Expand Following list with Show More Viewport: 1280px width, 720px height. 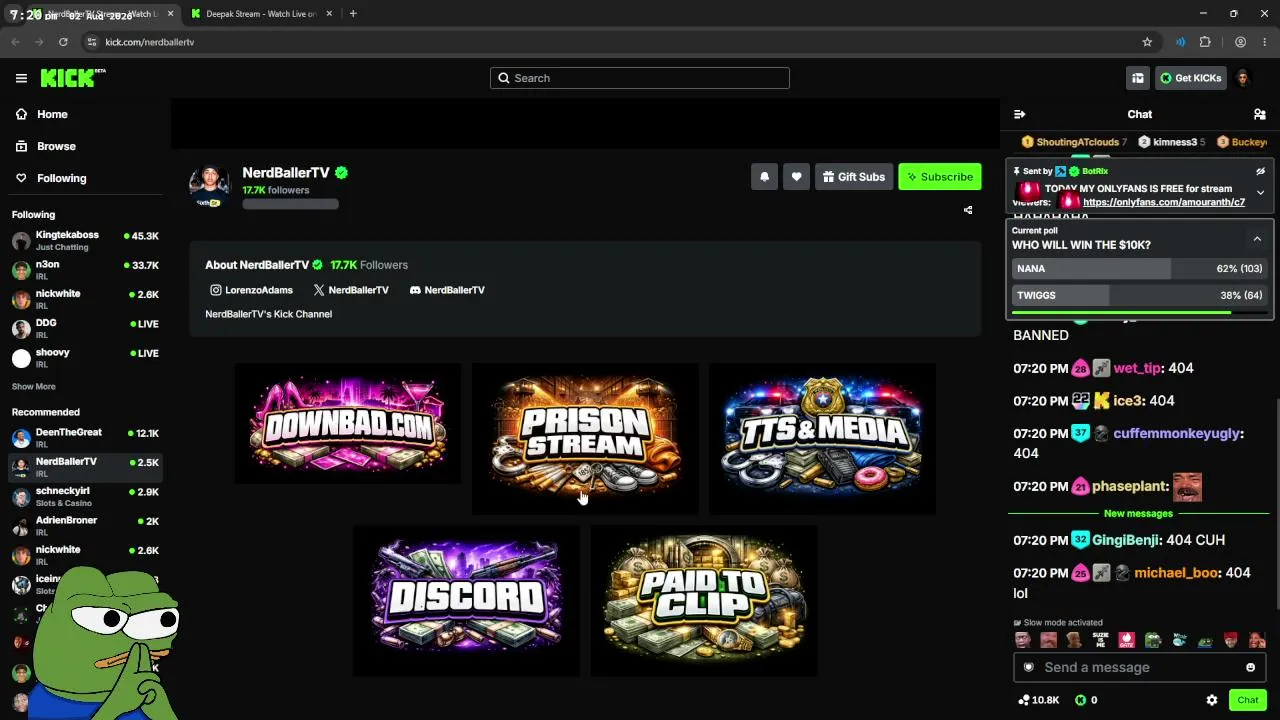point(34,387)
